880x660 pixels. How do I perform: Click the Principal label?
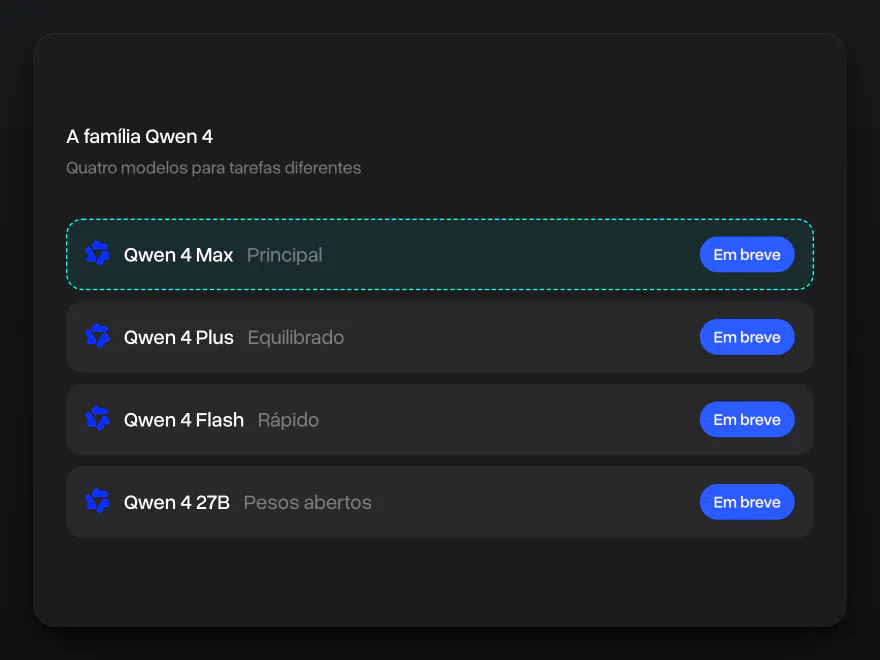[x=285, y=255]
